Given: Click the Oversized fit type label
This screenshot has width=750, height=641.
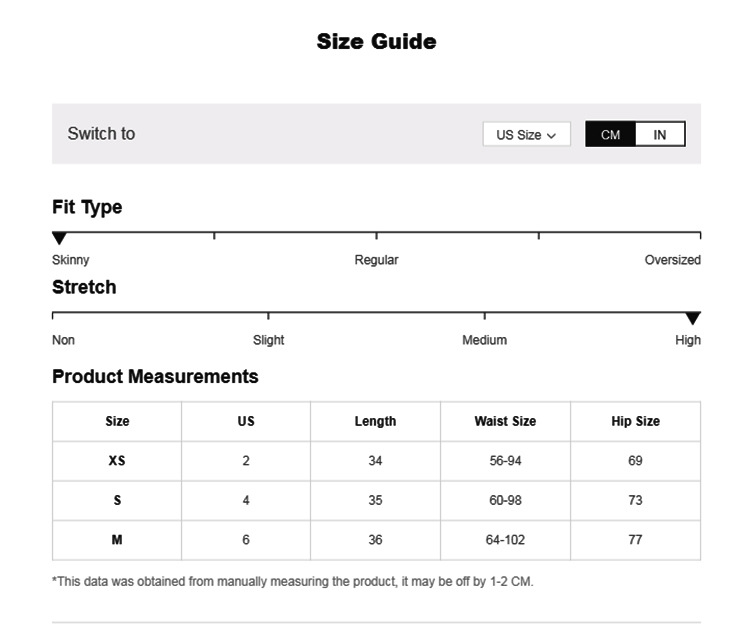Looking at the screenshot, I should 672,260.
